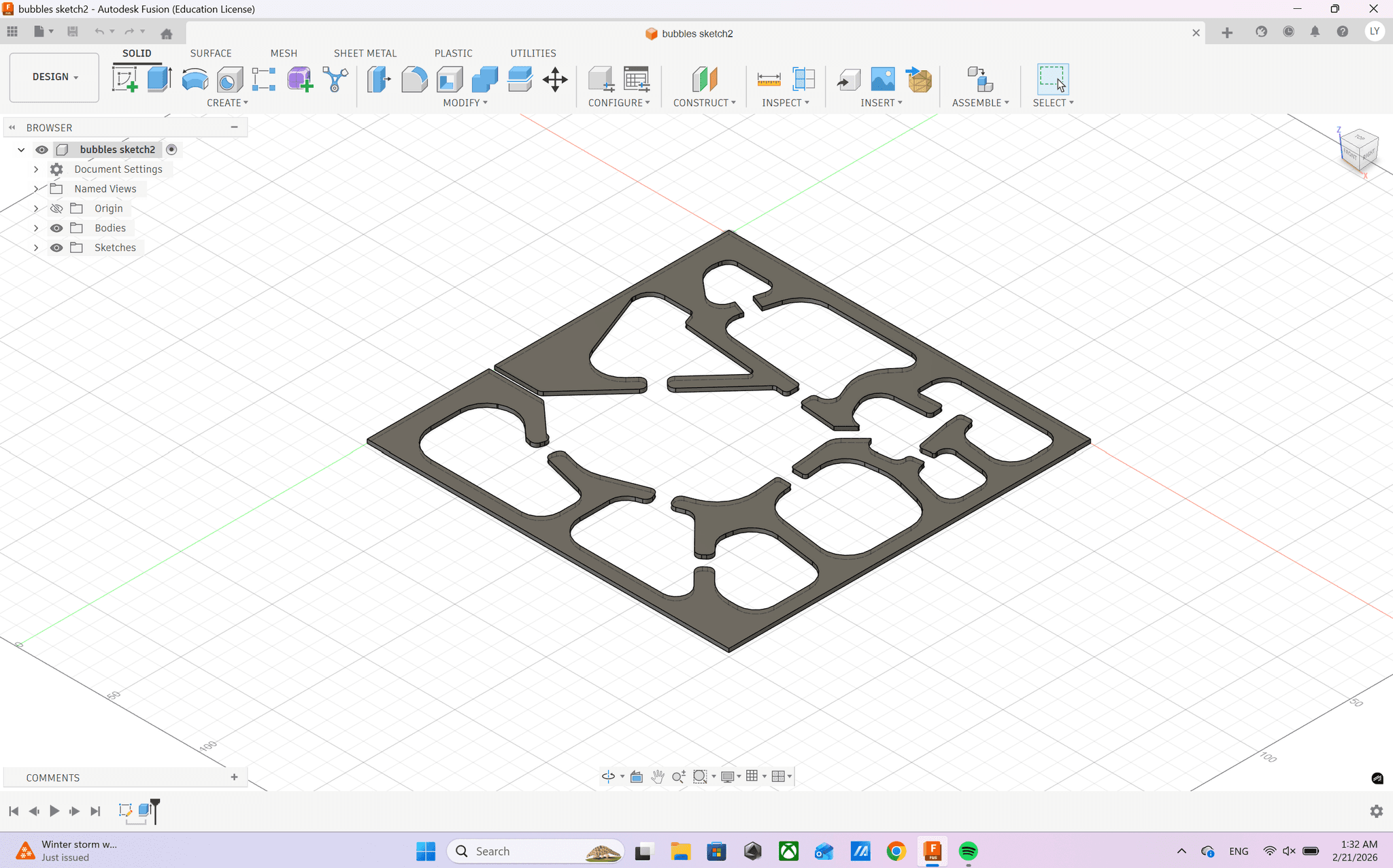Select the Fillet tool

click(x=414, y=79)
